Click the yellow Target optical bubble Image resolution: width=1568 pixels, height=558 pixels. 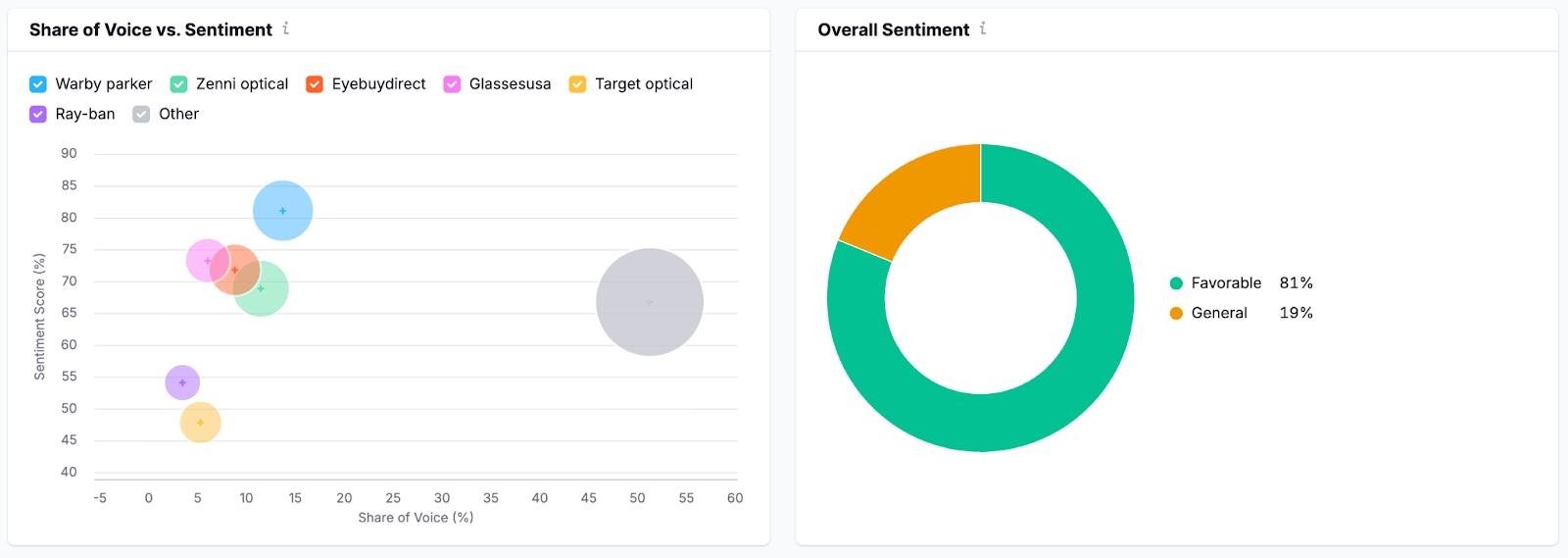[x=201, y=423]
